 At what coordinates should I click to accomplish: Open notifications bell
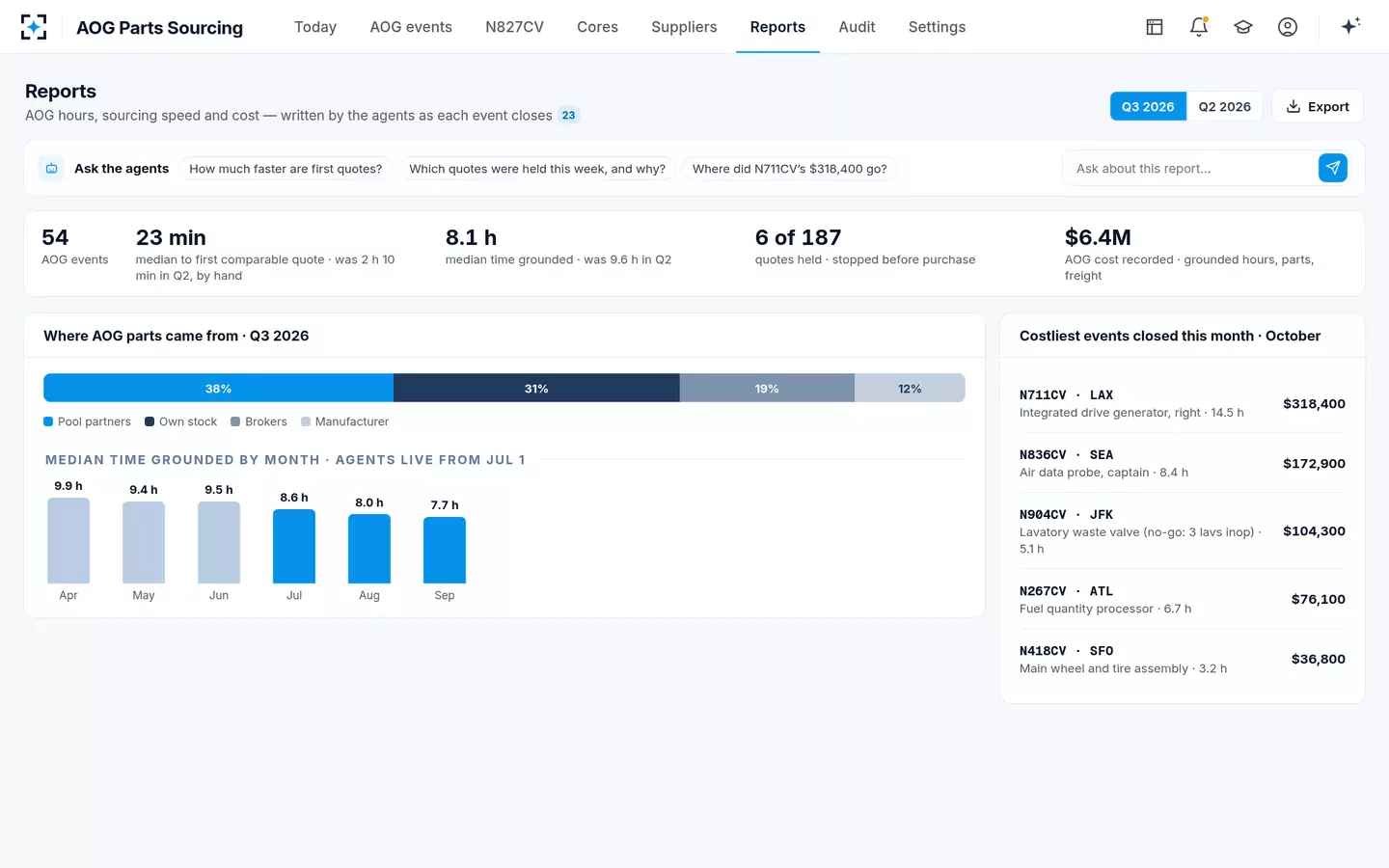pos(1199,27)
